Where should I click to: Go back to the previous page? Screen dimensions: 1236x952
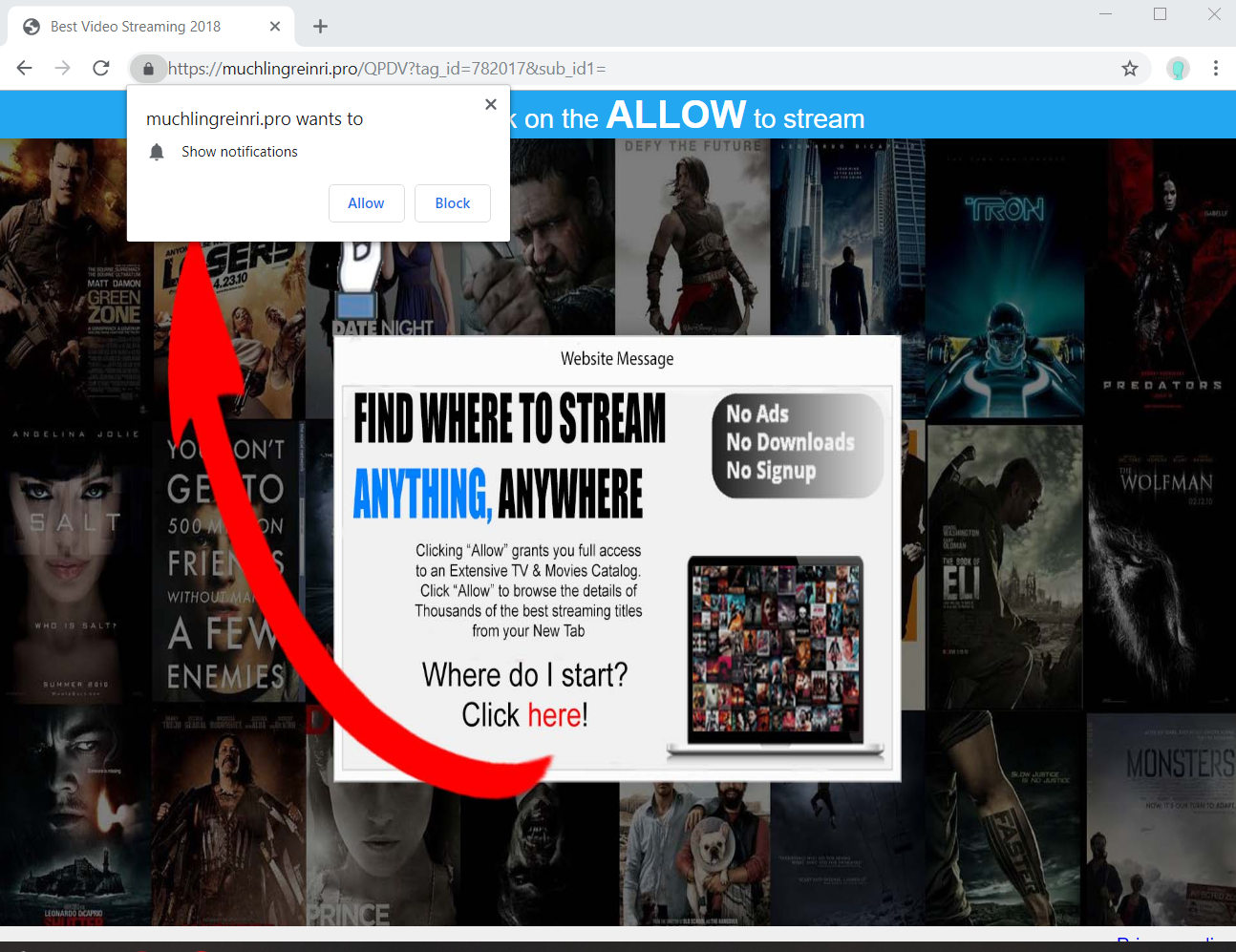pyautogui.click(x=25, y=68)
